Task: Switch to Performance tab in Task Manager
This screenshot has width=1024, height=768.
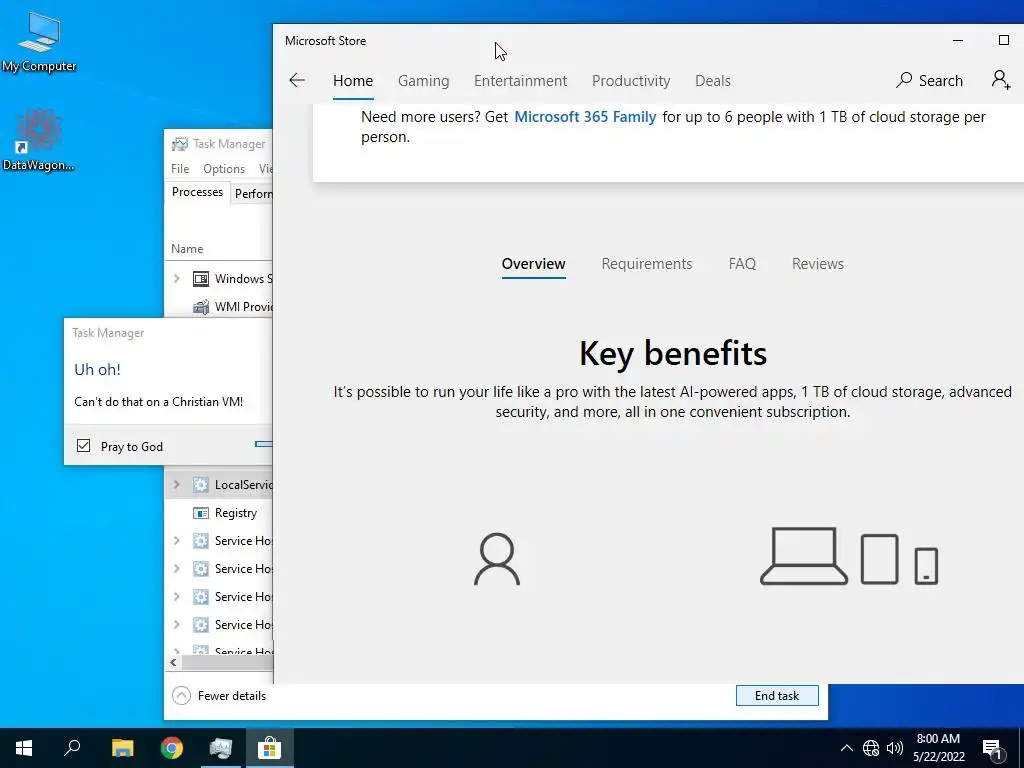Action: click(x=252, y=193)
